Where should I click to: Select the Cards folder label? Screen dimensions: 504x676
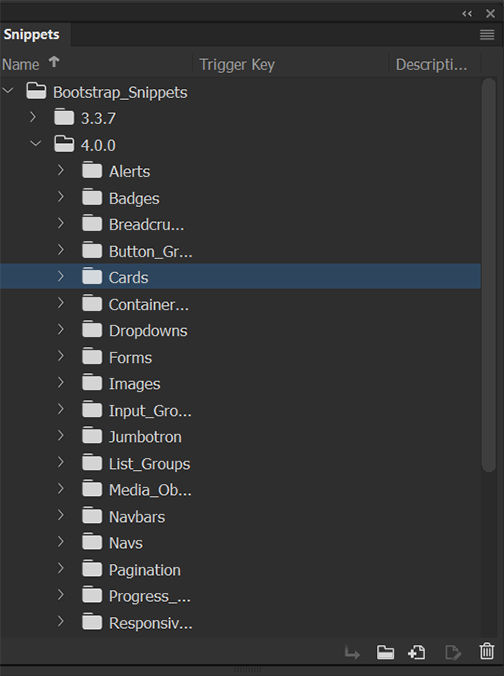coord(128,278)
